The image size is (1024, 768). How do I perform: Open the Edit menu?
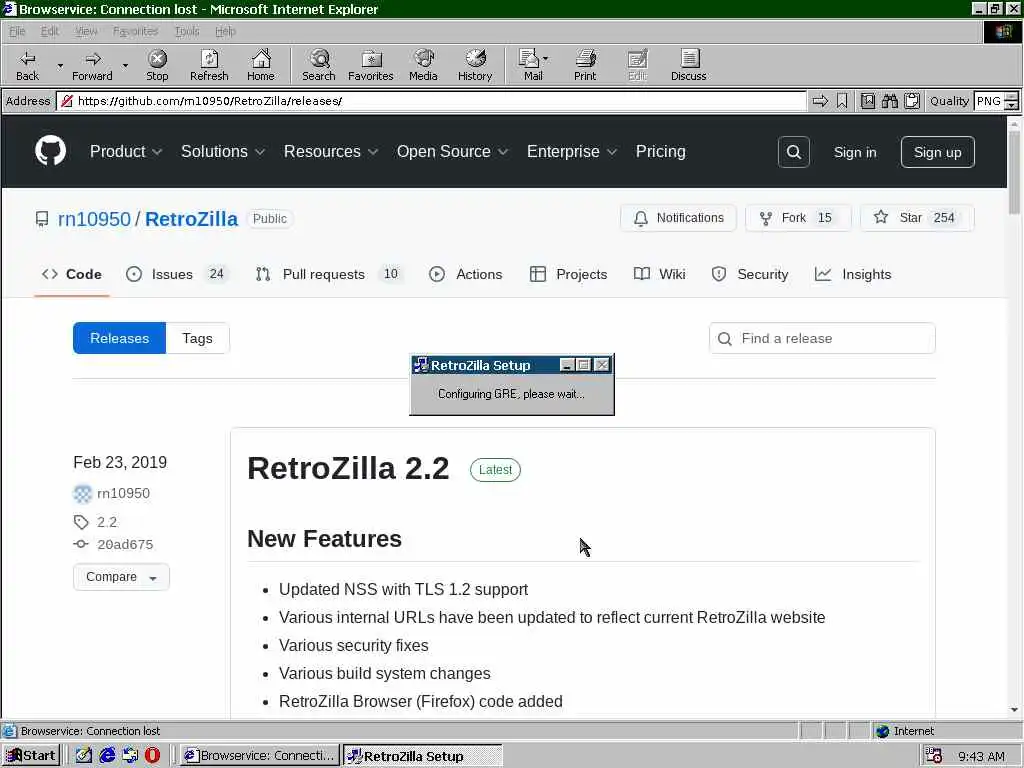[x=50, y=31]
